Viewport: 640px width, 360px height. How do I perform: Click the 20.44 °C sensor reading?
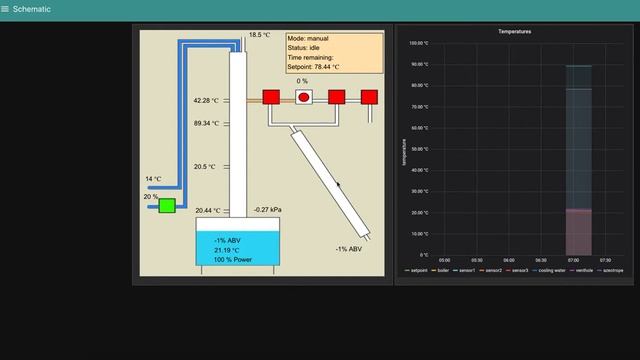point(208,211)
